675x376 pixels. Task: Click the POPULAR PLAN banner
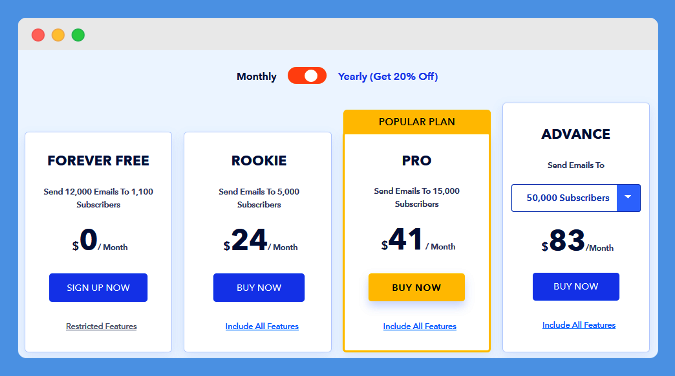coord(417,122)
